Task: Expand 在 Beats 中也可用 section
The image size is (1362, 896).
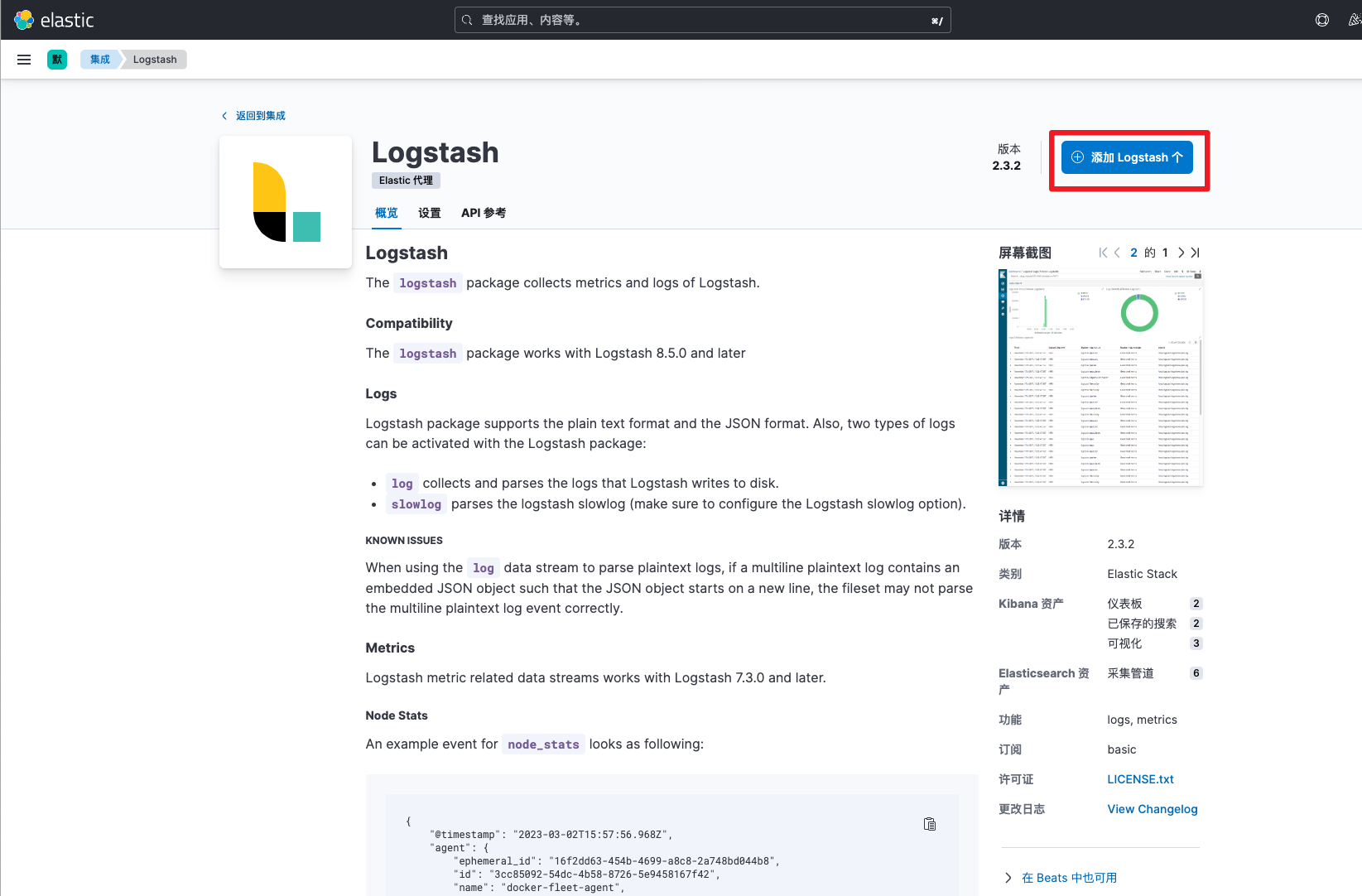Action: 1061,878
